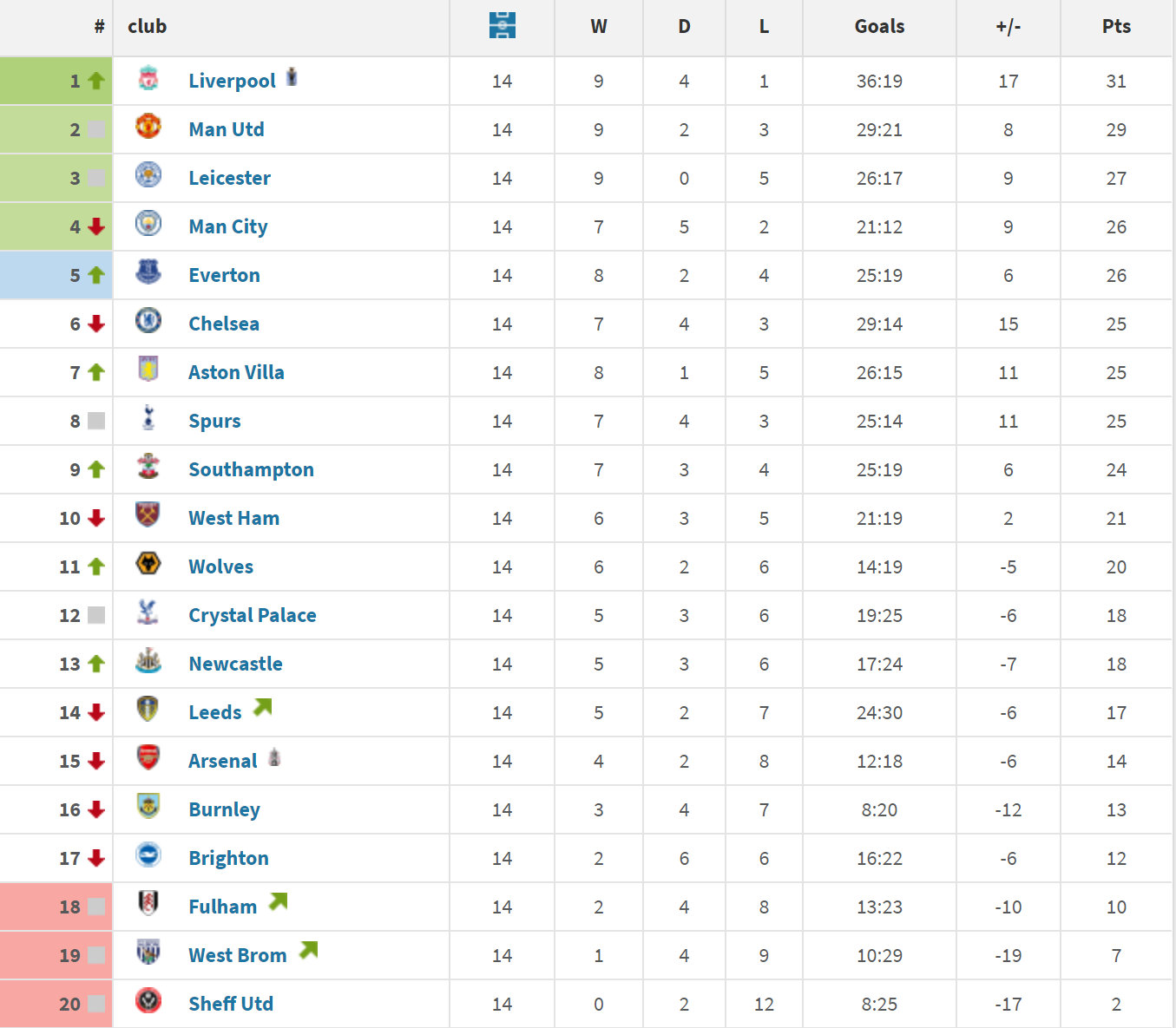Sort by the Goals column header
Image resolution: width=1176 pixels, height=1028 pixels.
pos(879,26)
